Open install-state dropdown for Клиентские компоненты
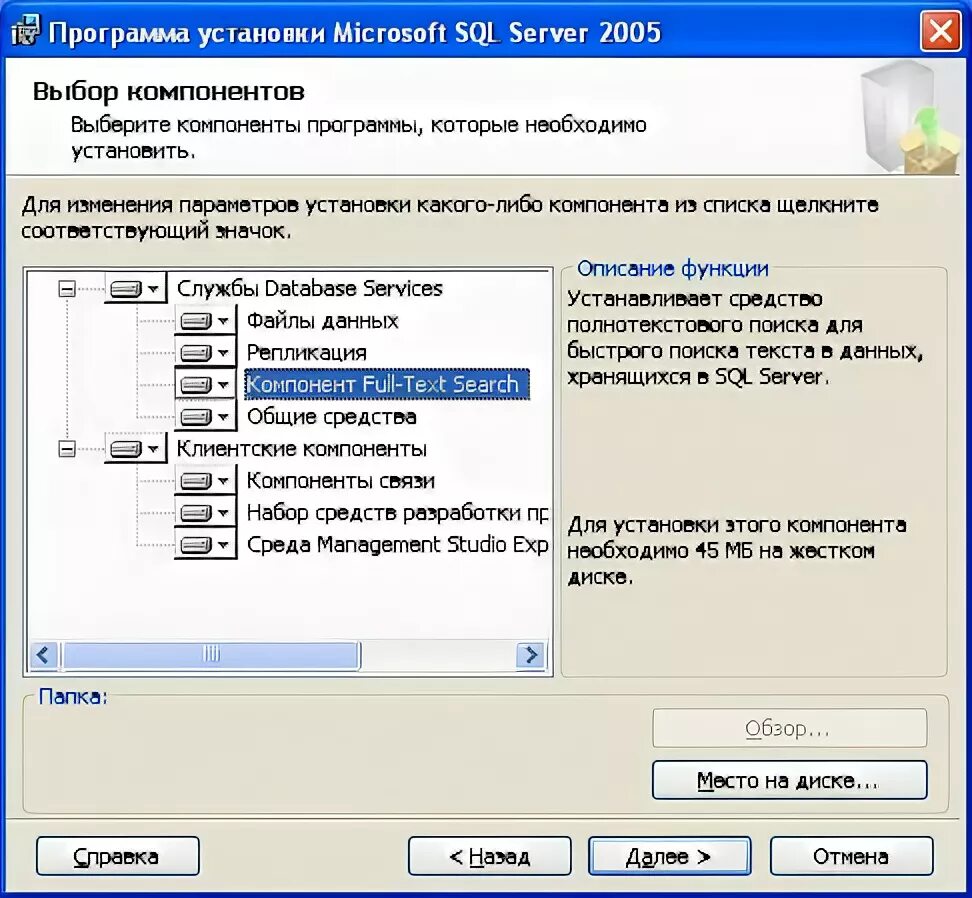This screenshot has width=972, height=898. click(135, 449)
